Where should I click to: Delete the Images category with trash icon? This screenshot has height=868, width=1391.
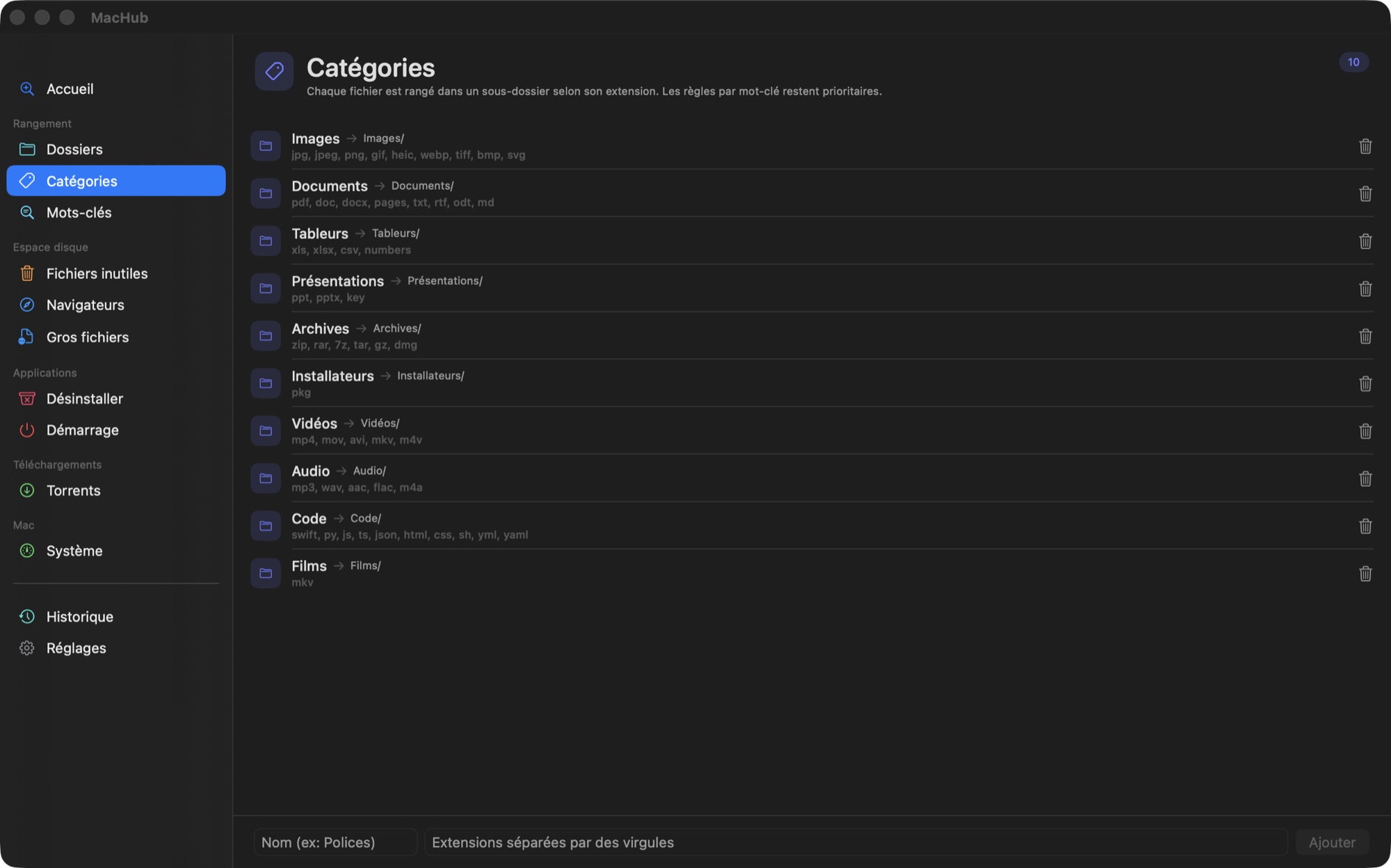coord(1365,146)
